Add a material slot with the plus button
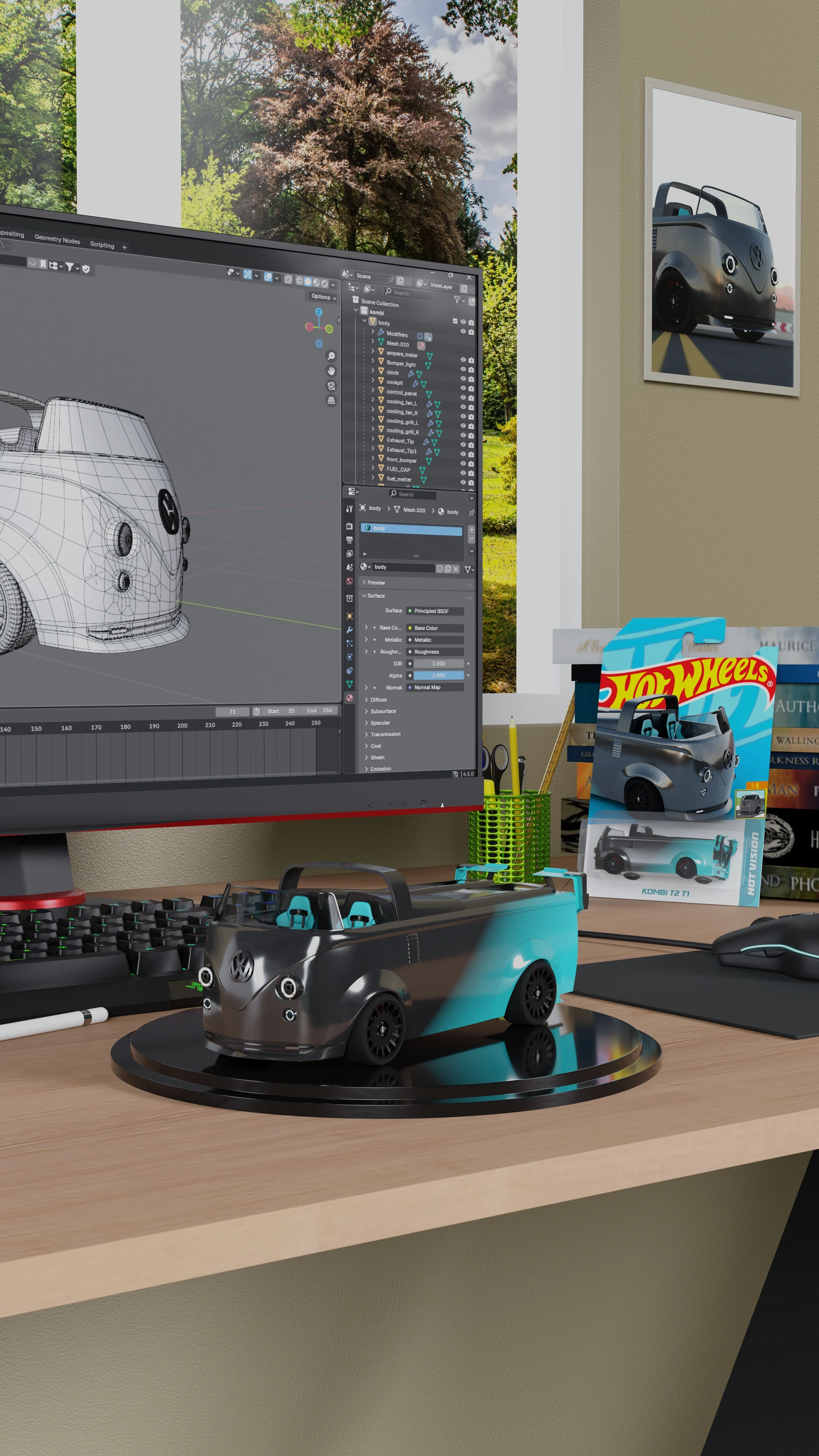The width and height of the screenshot is (819, 1456). tap(471, 529)
